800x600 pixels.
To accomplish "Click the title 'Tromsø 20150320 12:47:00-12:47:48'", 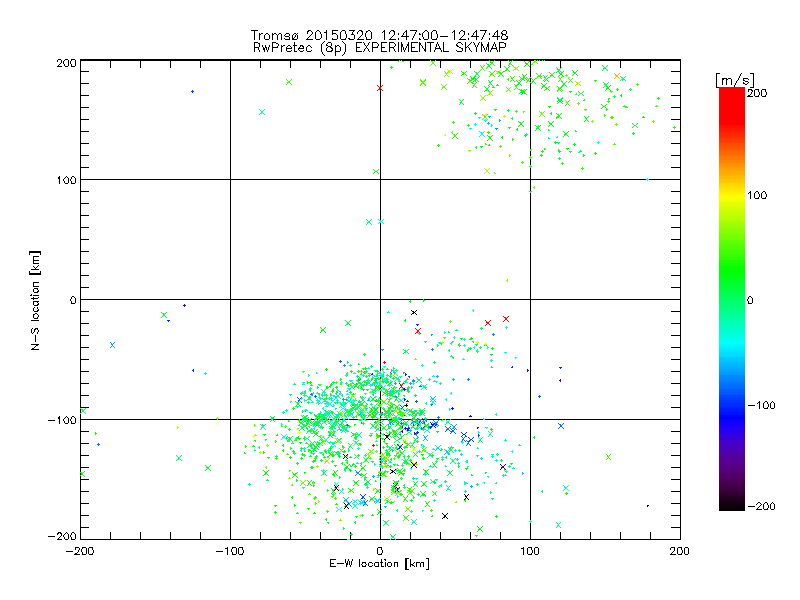I will click(x=379, y=35).
